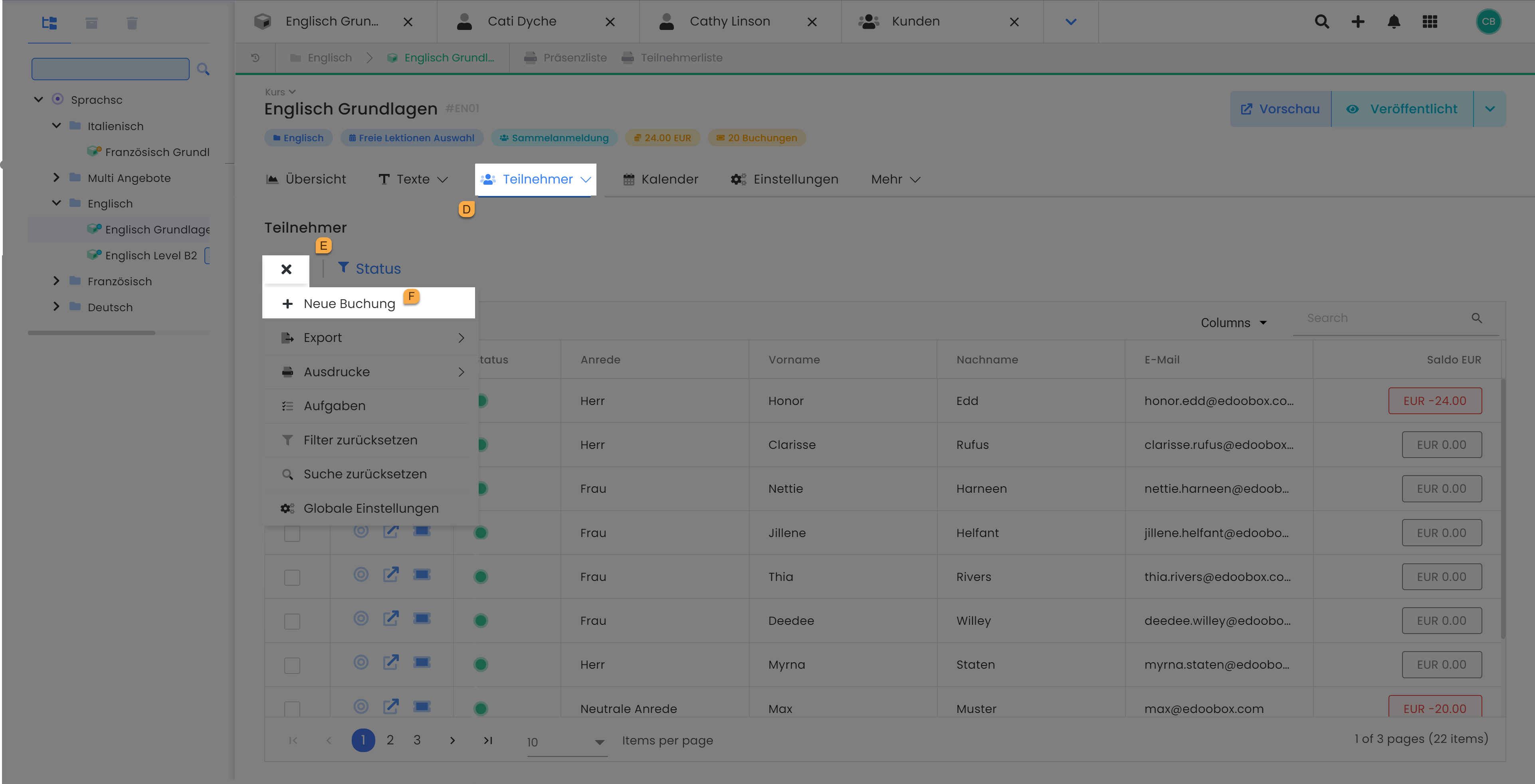Image resolution: width=1535 pixels, height=784 pixels.
Task: Open the tree structure view icon
Action: tap(50, 23)
